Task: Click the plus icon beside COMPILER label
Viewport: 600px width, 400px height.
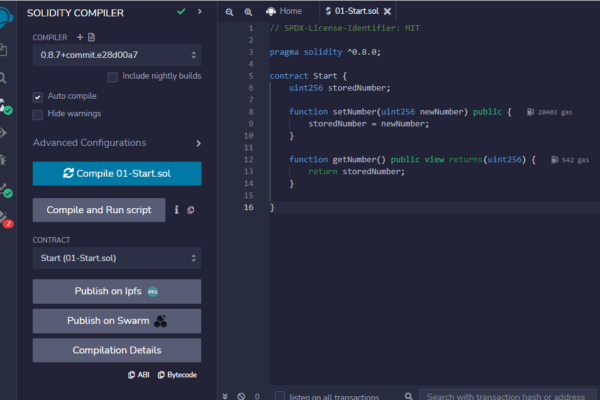Action: 79,37
